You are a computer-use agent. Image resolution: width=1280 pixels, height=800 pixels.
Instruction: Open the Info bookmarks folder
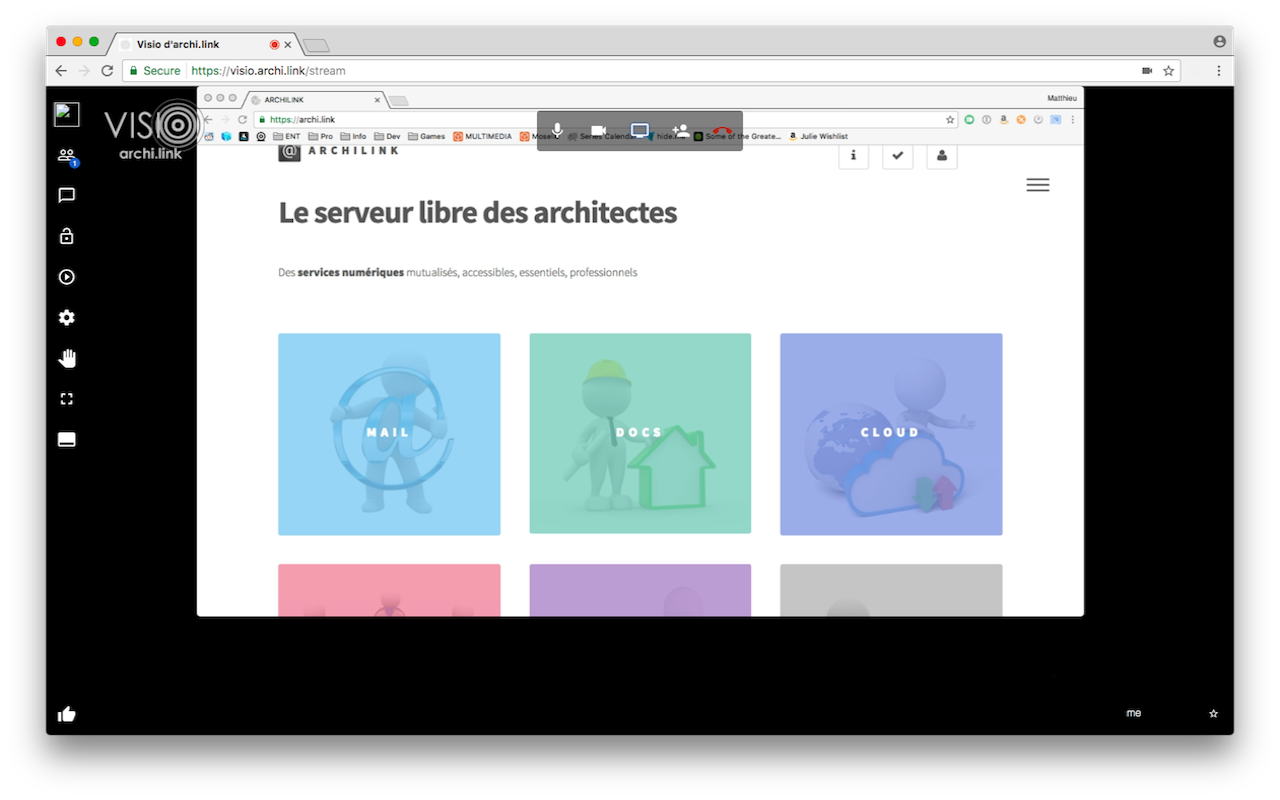tap(353, 136)
